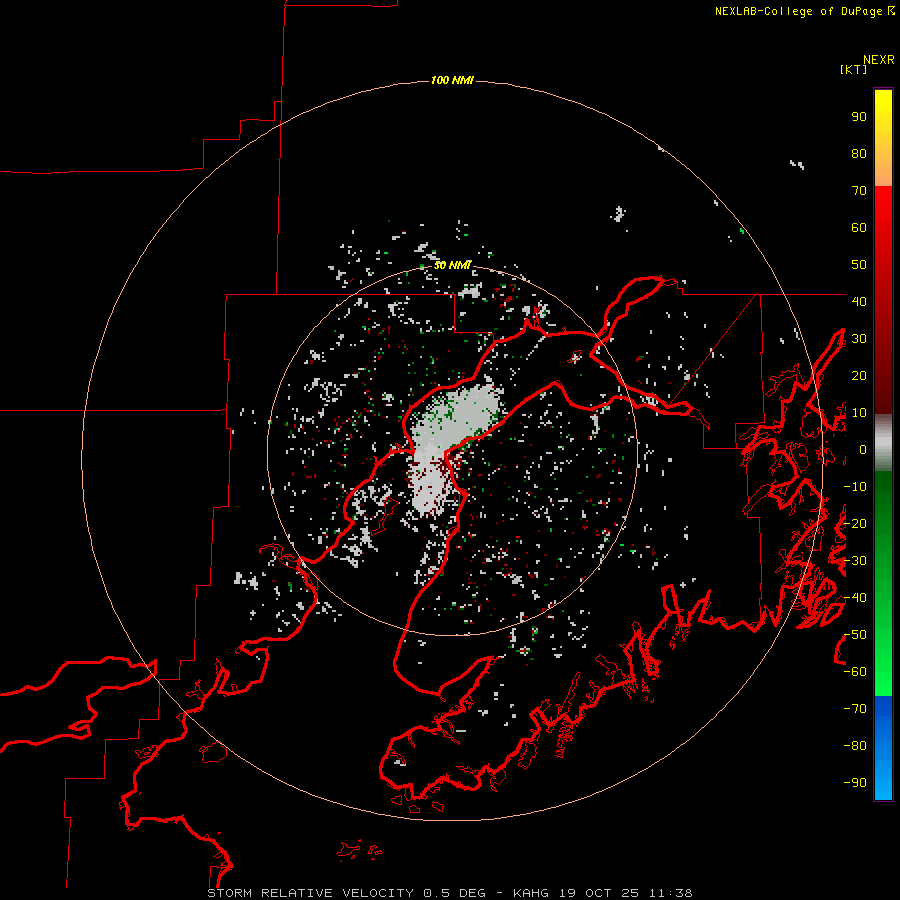The width and height of the screenshot is (900, 900).
Task: Click the 40 tick label on scale
Action: coord(859,301)
